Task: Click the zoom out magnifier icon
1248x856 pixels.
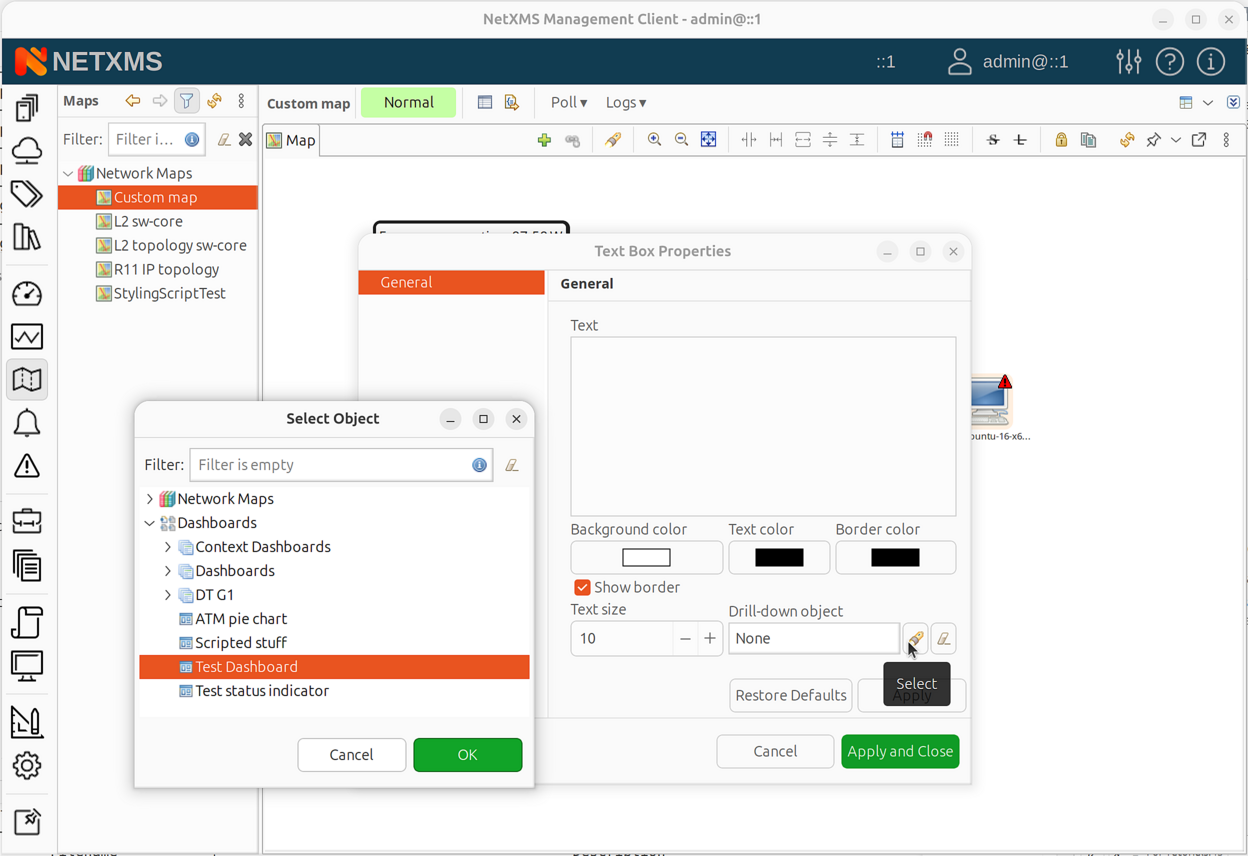Action: tap(681, 140)
